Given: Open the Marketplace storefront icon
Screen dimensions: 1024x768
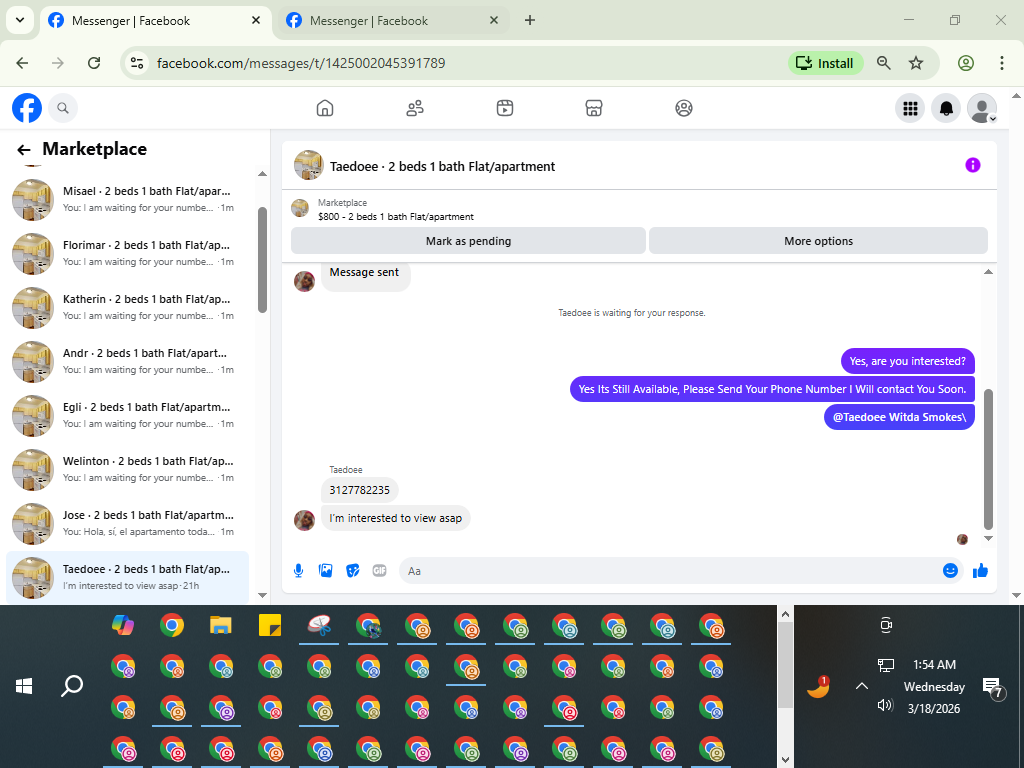Looking at the screenshot, I should [x=594, y=108].
